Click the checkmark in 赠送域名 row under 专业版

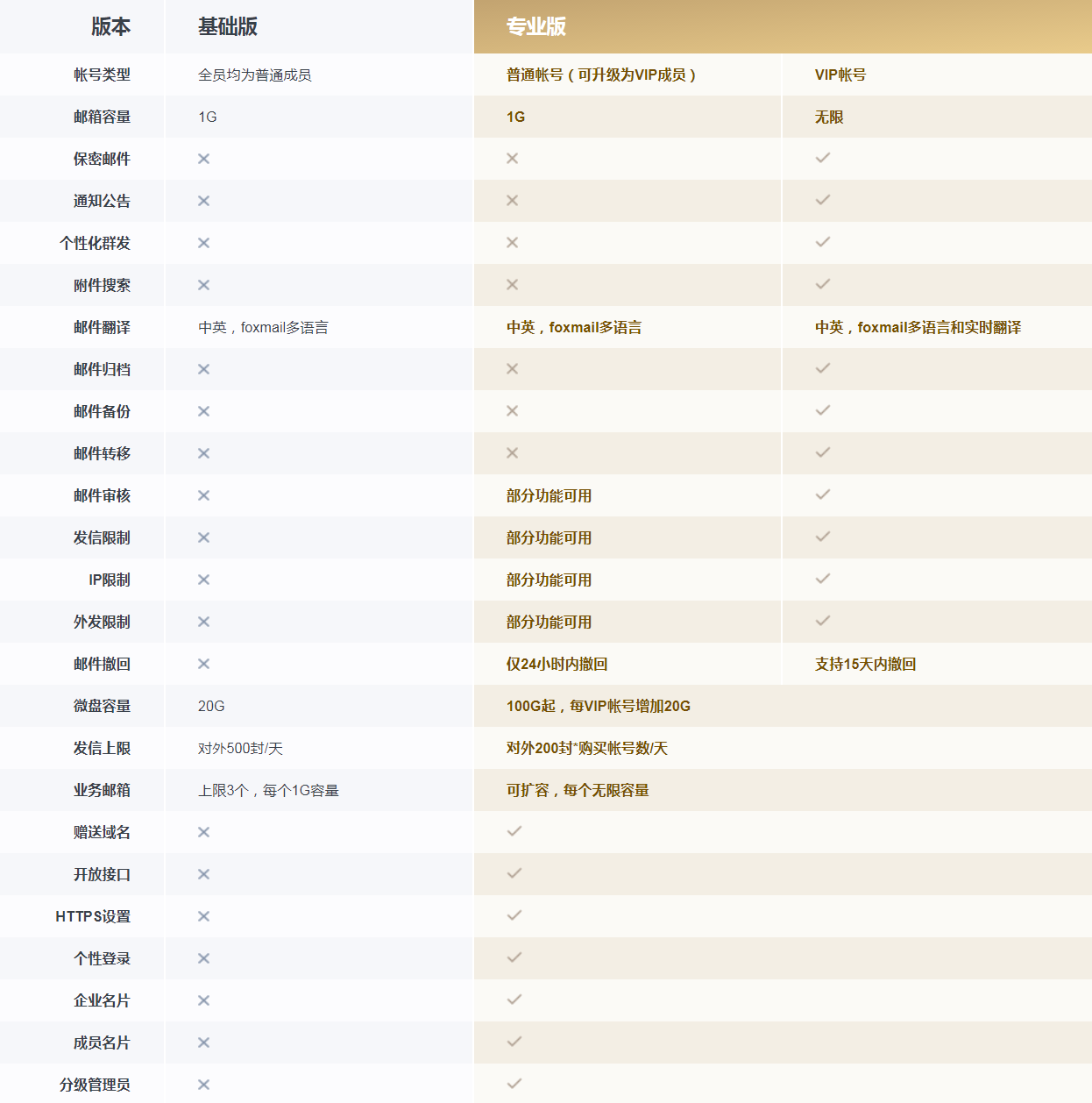(x=514, y=831)
